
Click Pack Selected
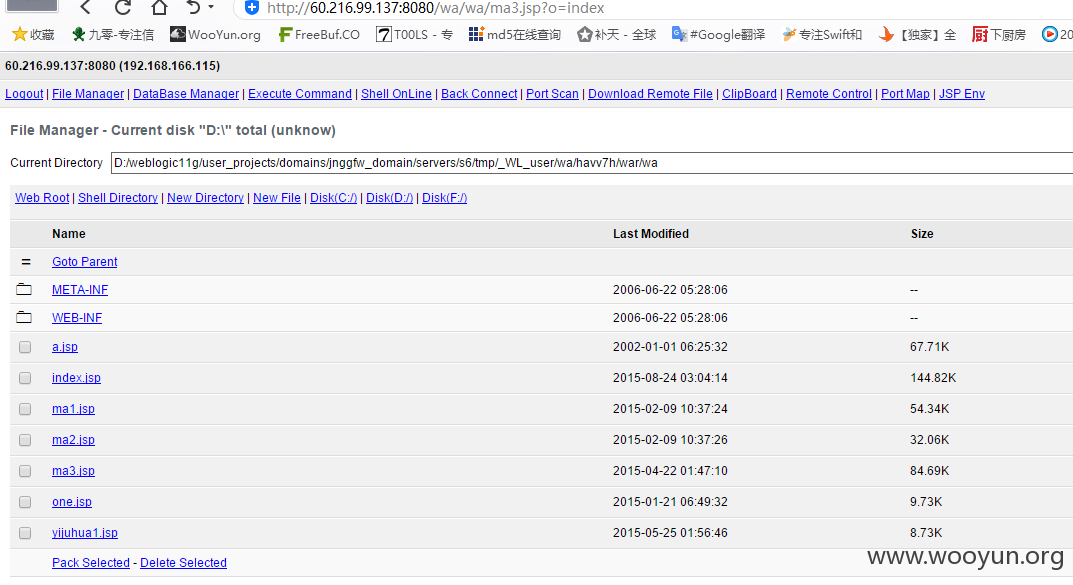pyautogui.click(x=90, y=562)
